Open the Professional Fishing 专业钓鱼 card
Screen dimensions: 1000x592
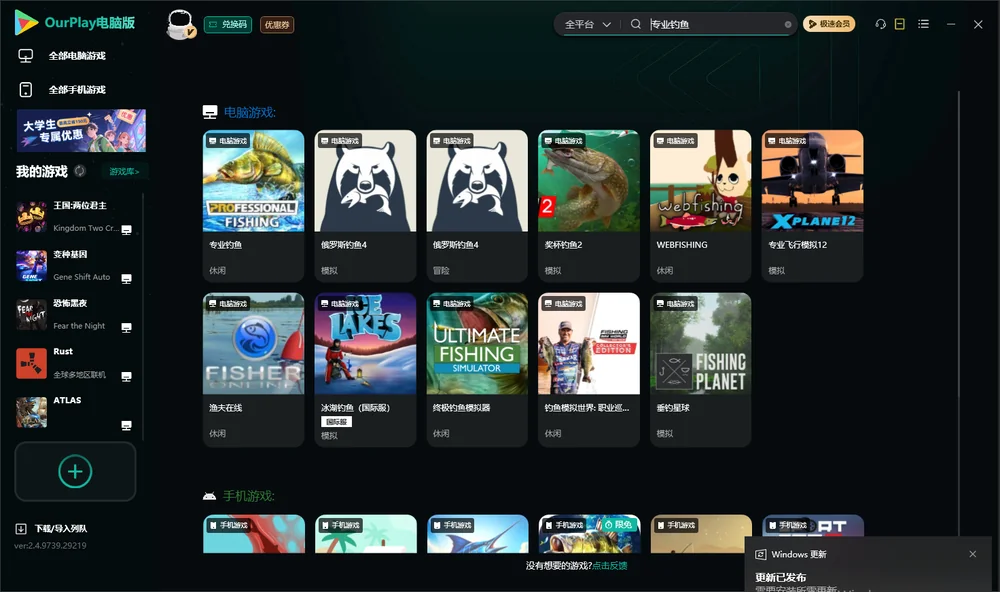point(254,205)
